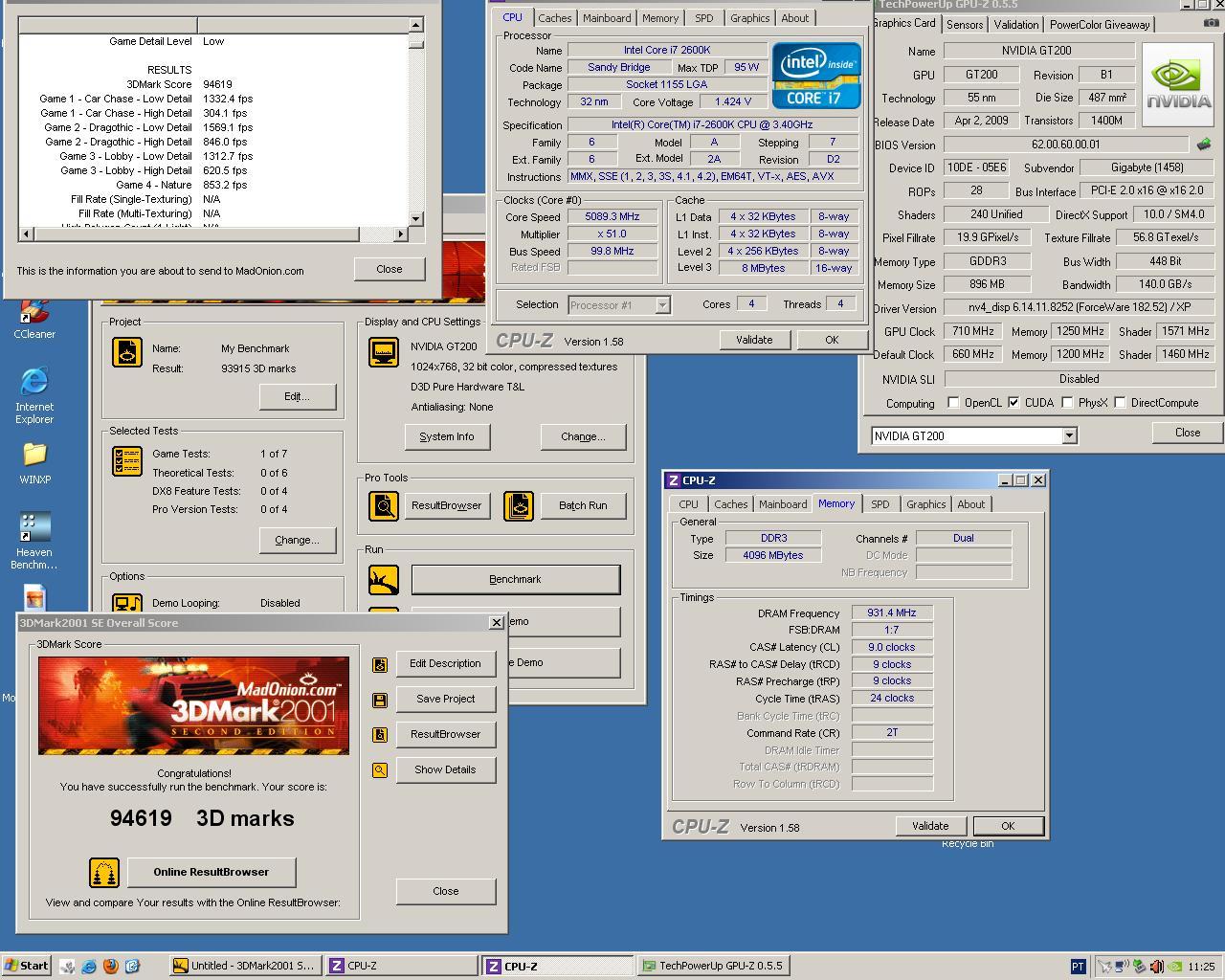Image resolution: width=1225 pixels, height=980 pixels.
Task: Enable the PhysX checkbox in GPU-Z
Action: (x=1067, y=403)
